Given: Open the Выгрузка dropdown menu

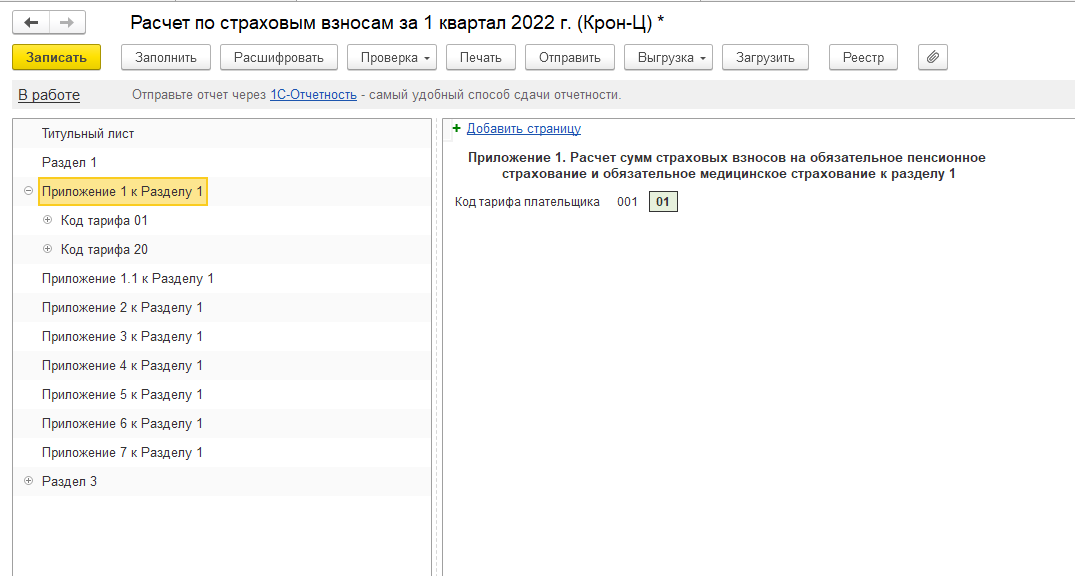Looking at the screenshot, I should click(668, 57).
